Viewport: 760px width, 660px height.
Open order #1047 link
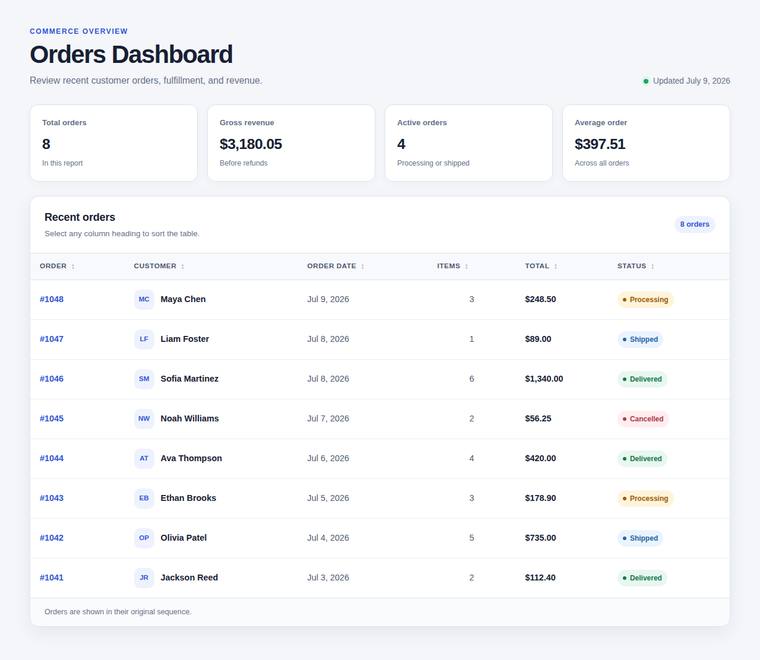pyautogui.click(x=51, y=339)
